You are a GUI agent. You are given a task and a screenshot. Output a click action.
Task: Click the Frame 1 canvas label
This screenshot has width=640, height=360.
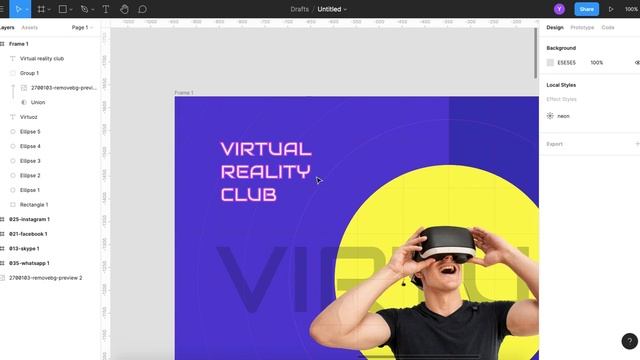point(184,93)
